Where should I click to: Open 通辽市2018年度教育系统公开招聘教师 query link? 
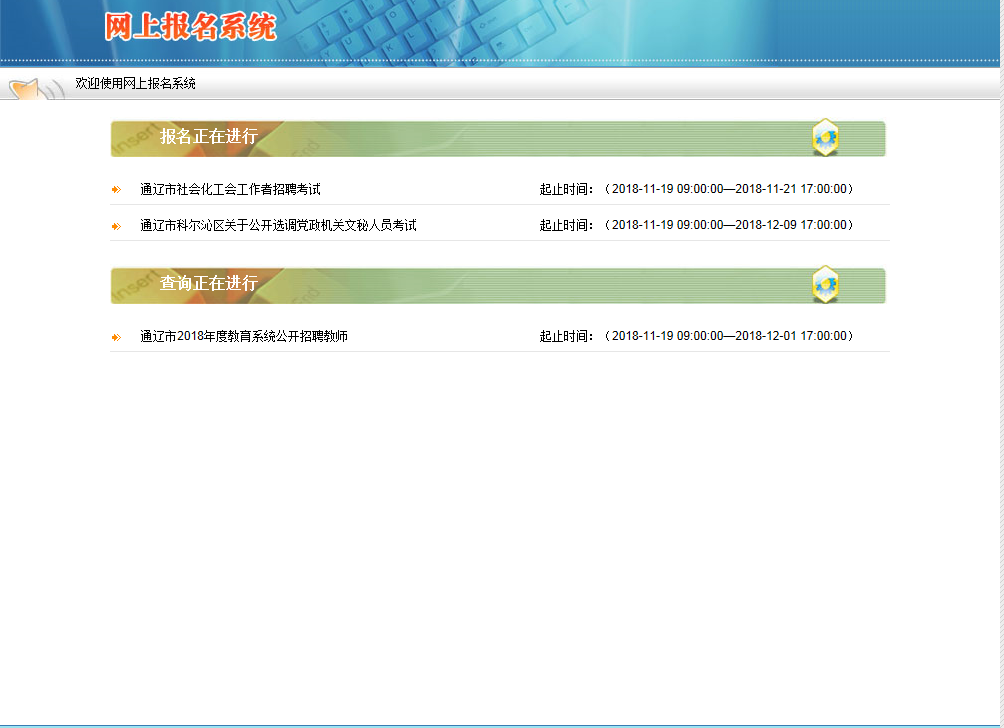[x=244, y=337]
